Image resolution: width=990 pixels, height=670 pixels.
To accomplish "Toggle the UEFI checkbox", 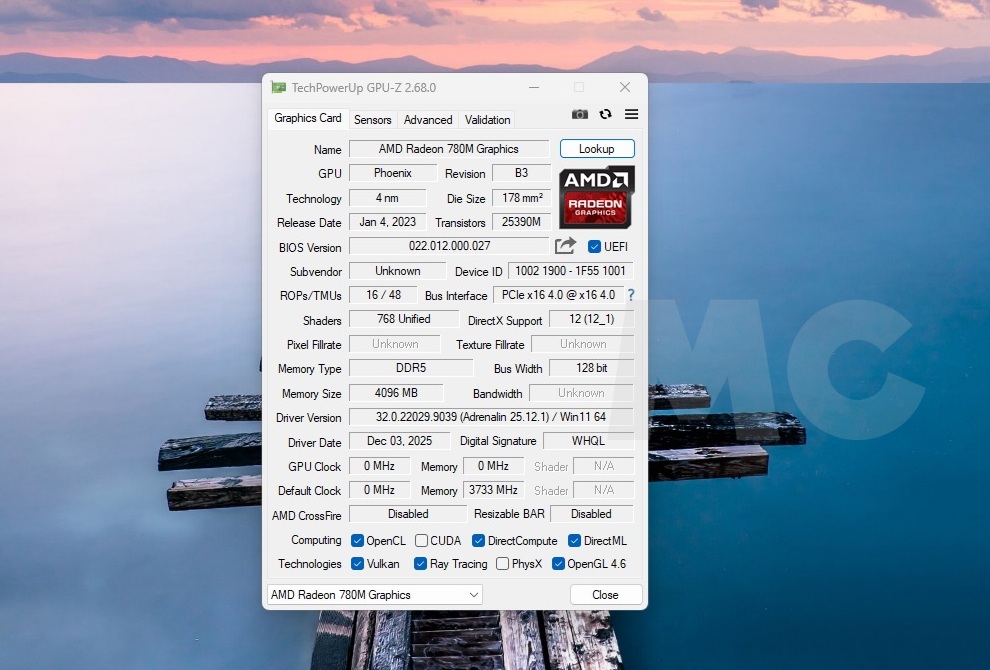I will [594, 247].
